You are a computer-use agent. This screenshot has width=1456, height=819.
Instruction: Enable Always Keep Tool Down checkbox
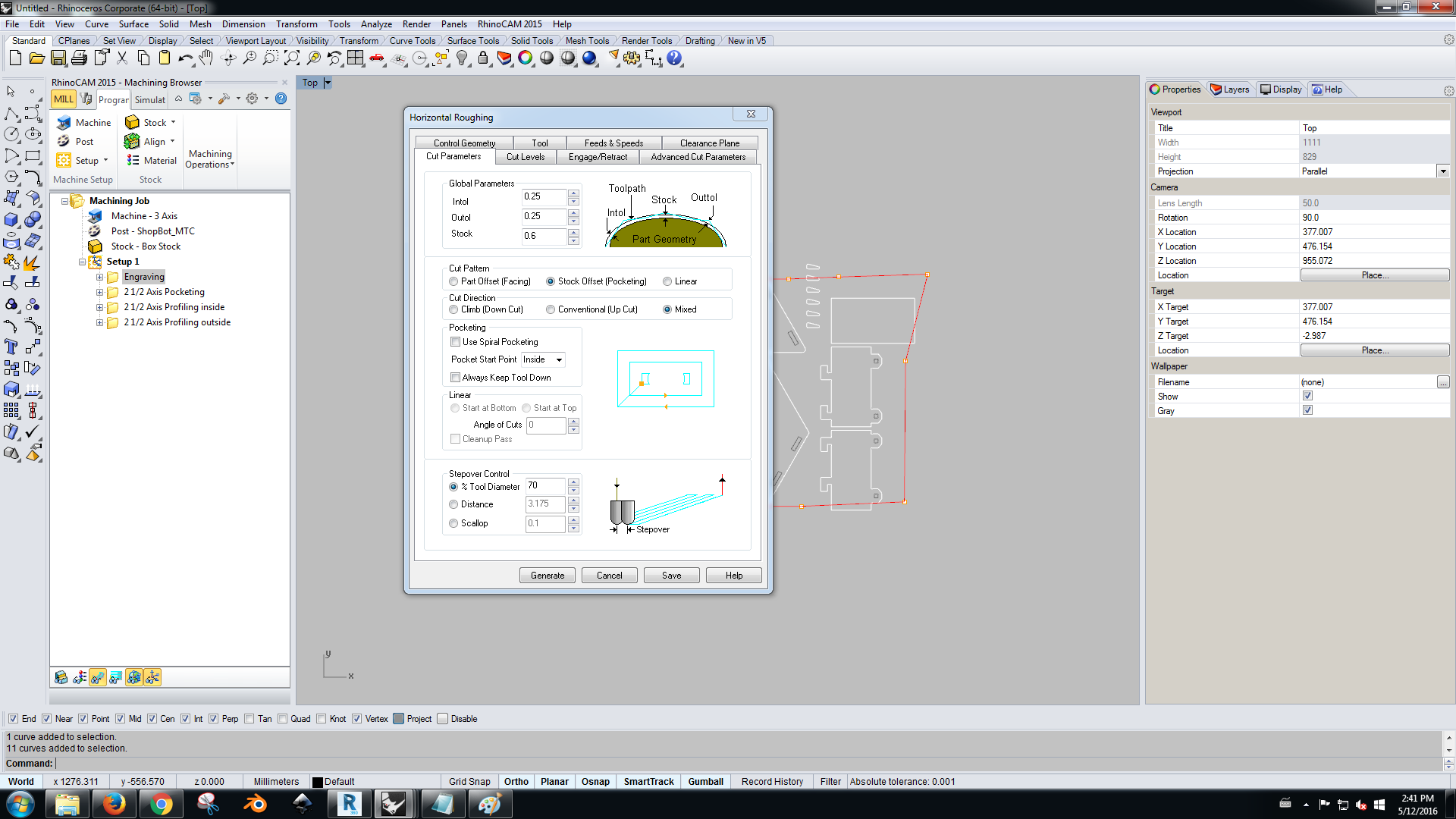(455, 378)
